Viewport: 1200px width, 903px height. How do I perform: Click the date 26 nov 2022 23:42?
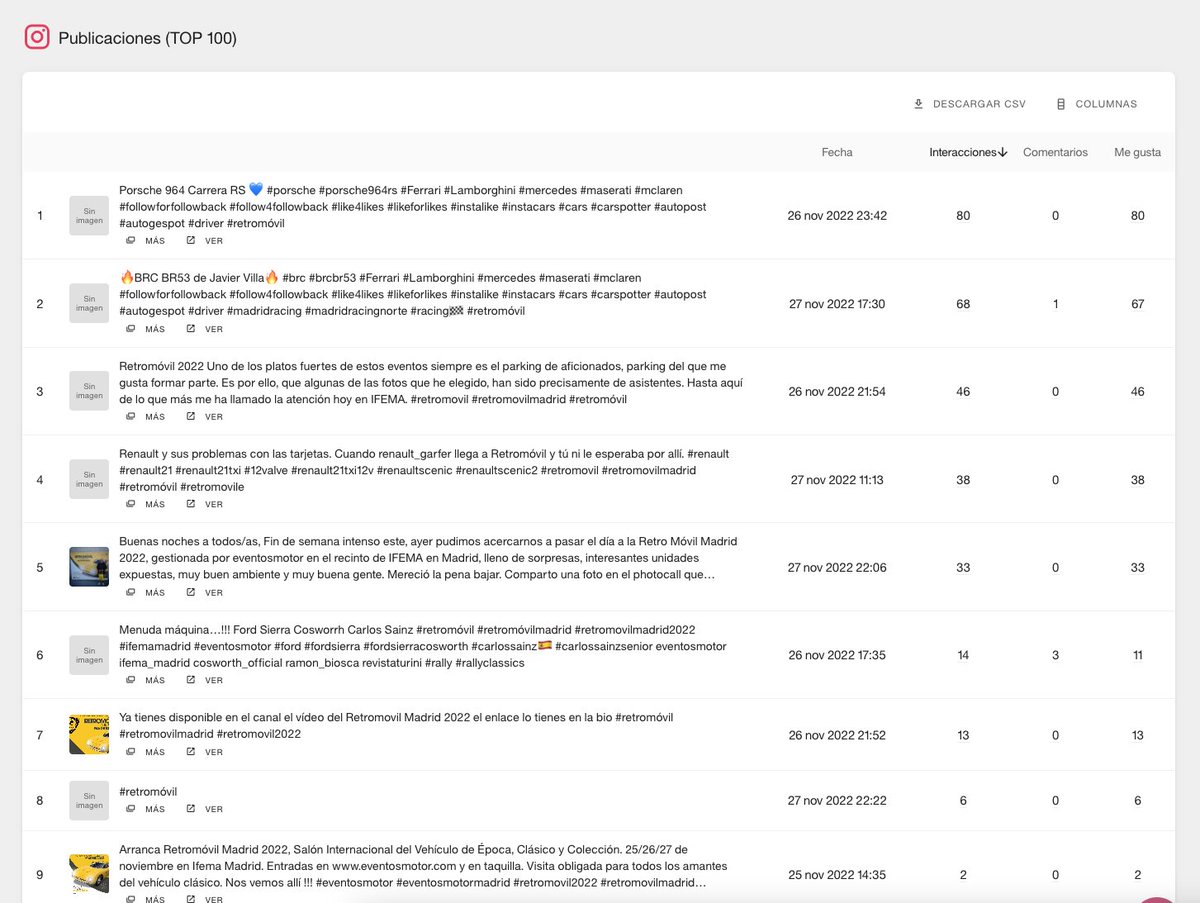point(837,216)
